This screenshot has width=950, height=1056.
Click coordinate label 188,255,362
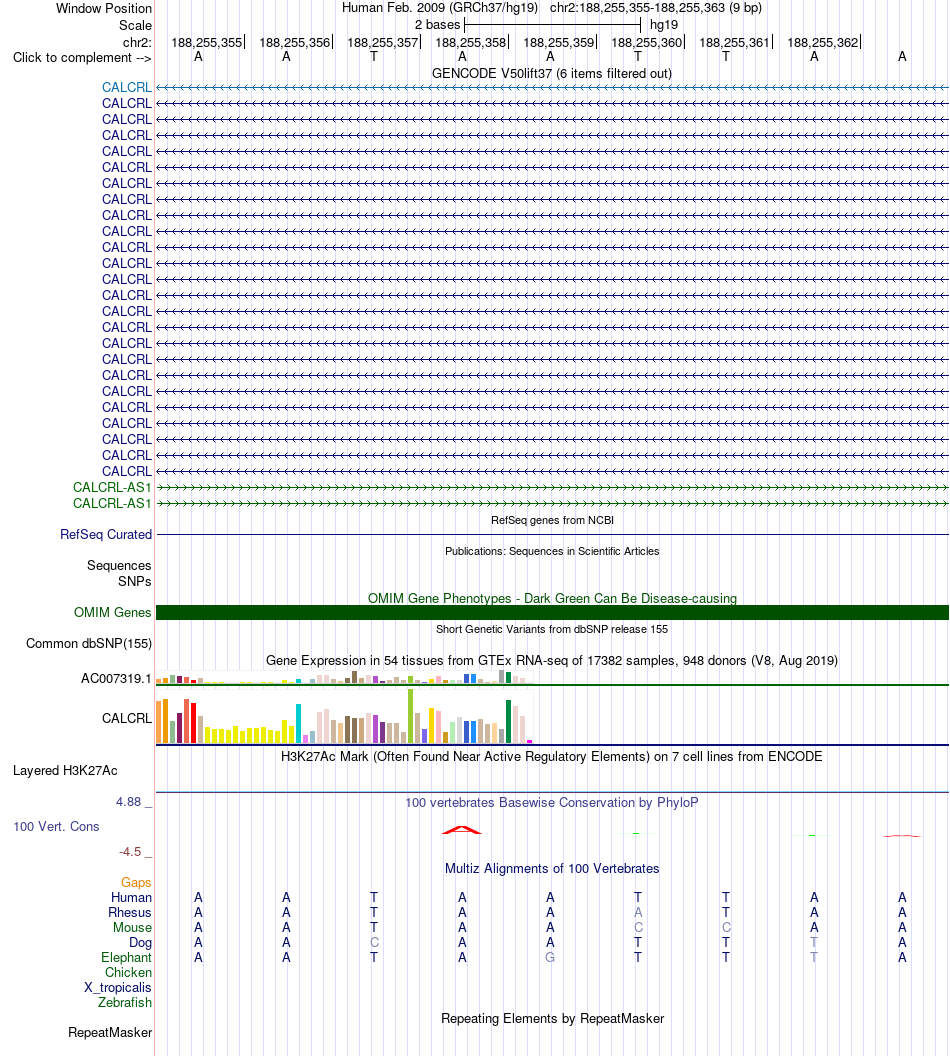click(x=823, y=42)
